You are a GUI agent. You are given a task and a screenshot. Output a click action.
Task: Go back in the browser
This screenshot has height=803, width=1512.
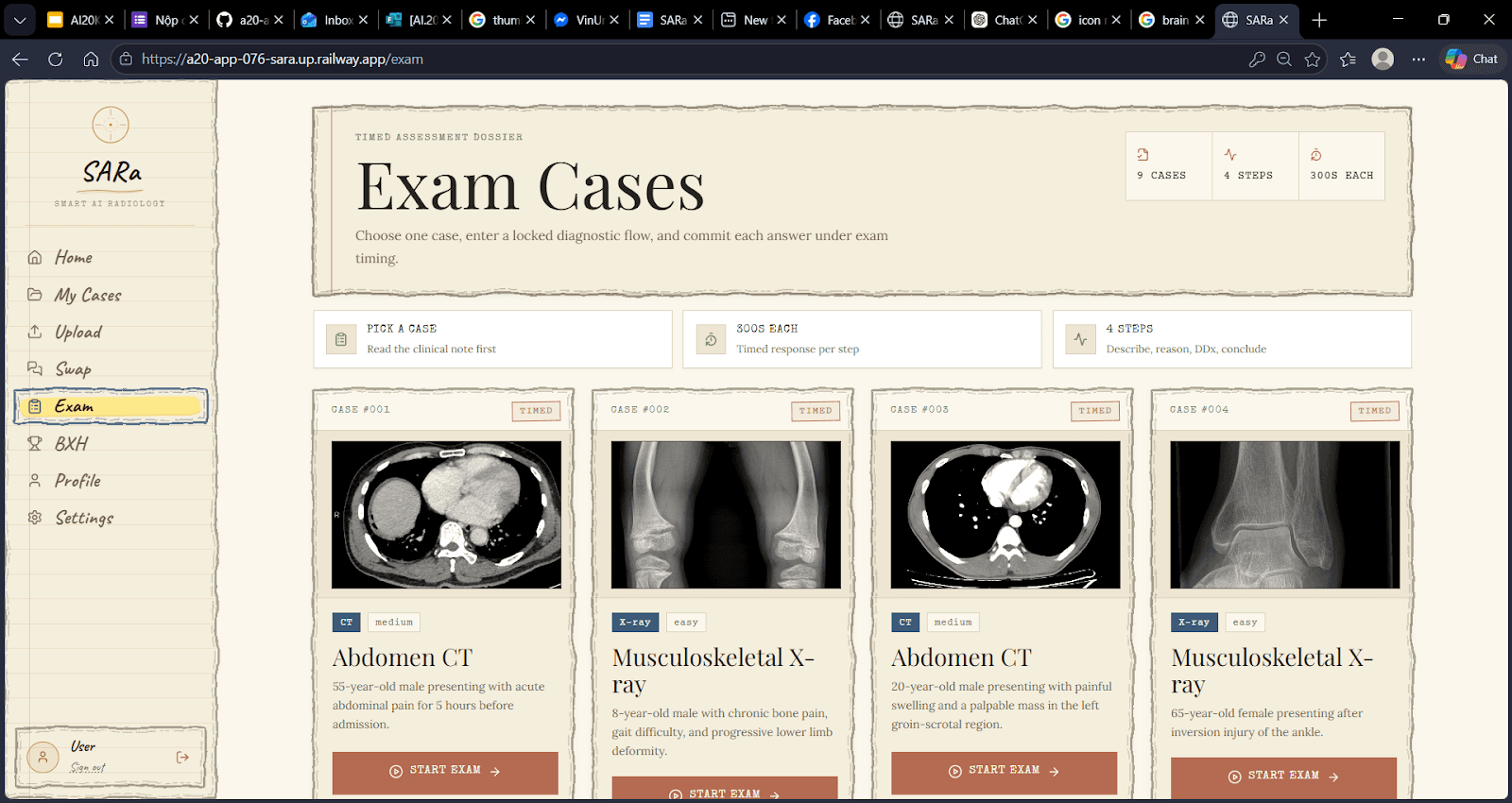coord(20,59)
